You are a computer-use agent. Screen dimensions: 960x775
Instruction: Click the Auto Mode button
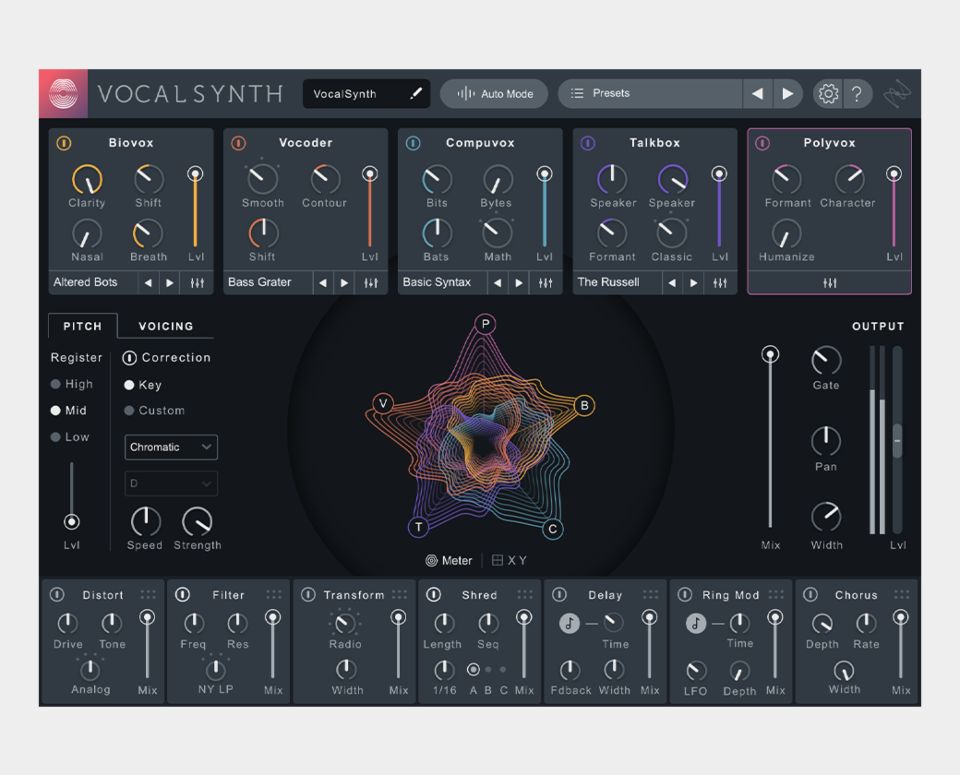[495, 94]
